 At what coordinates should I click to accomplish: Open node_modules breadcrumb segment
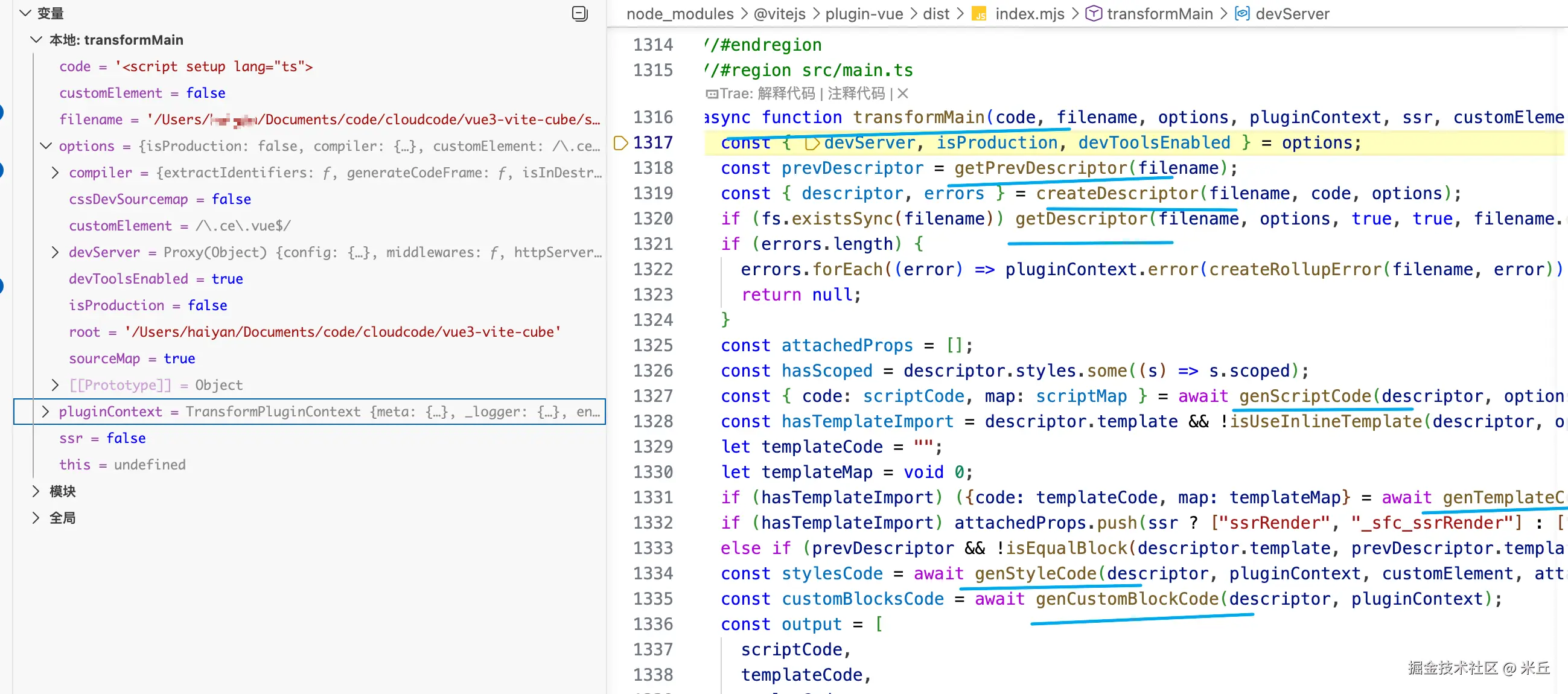click(680, 14)
